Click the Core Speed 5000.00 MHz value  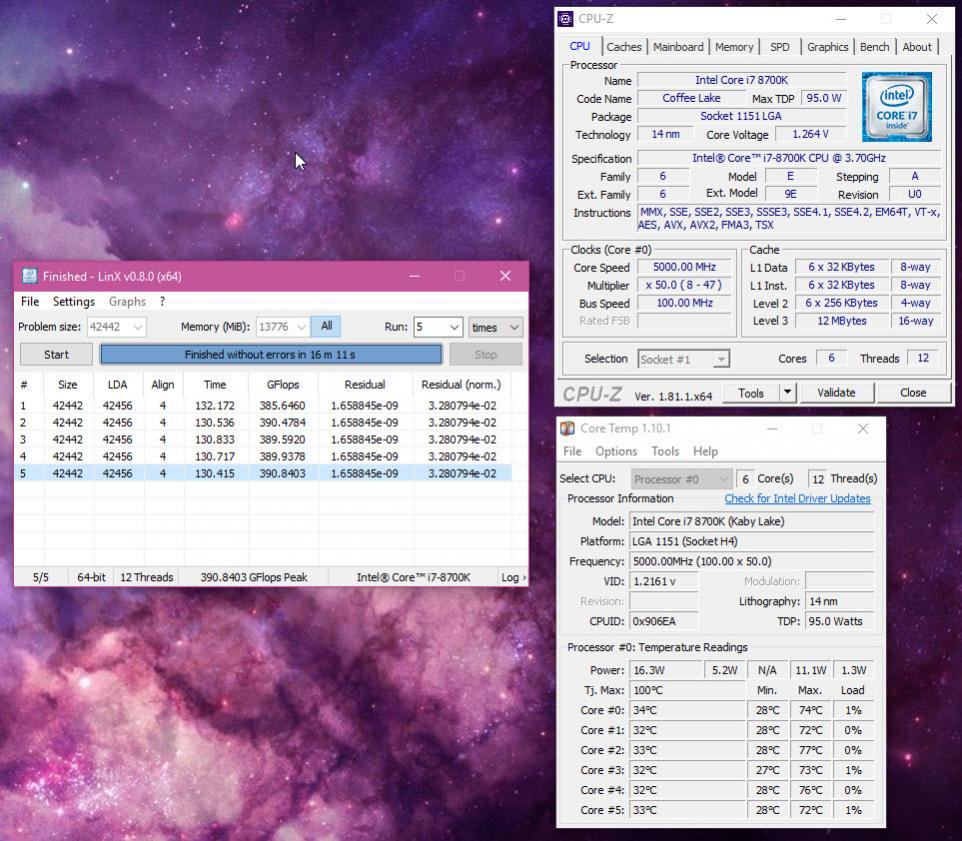tap(684, 267)
